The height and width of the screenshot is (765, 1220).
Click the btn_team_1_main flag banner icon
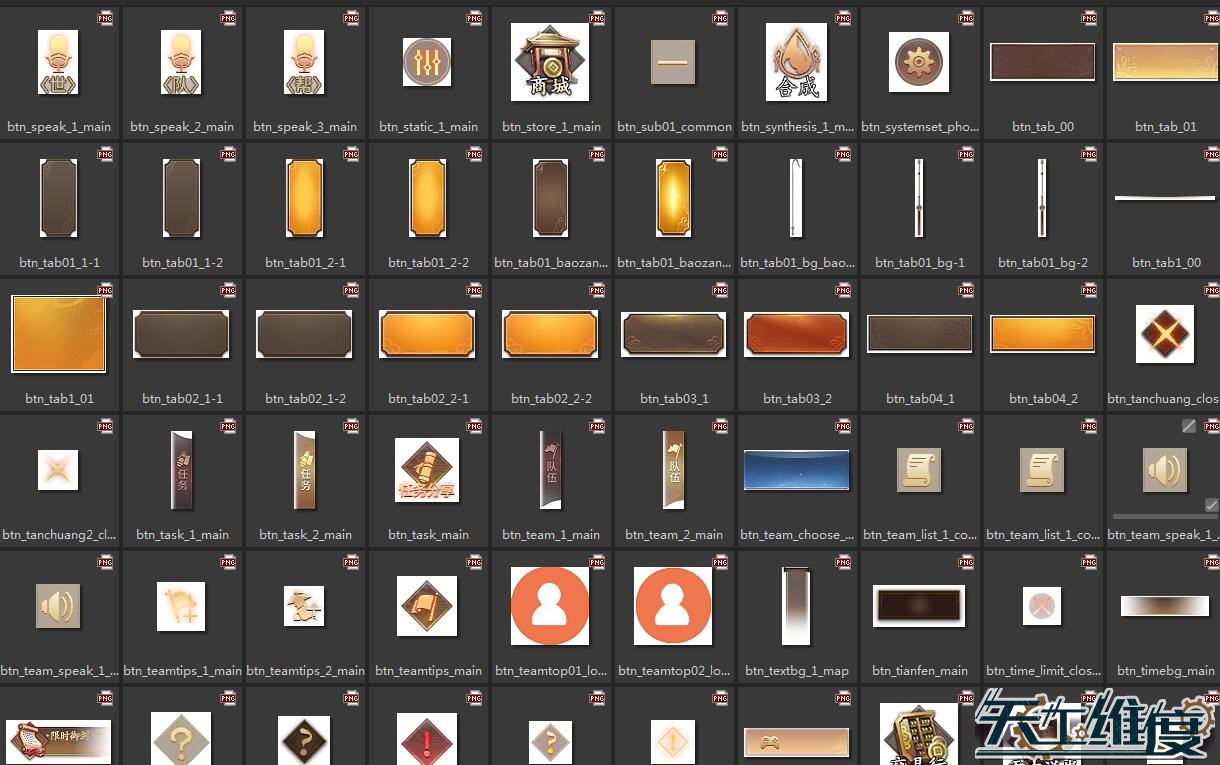[551, 470]
